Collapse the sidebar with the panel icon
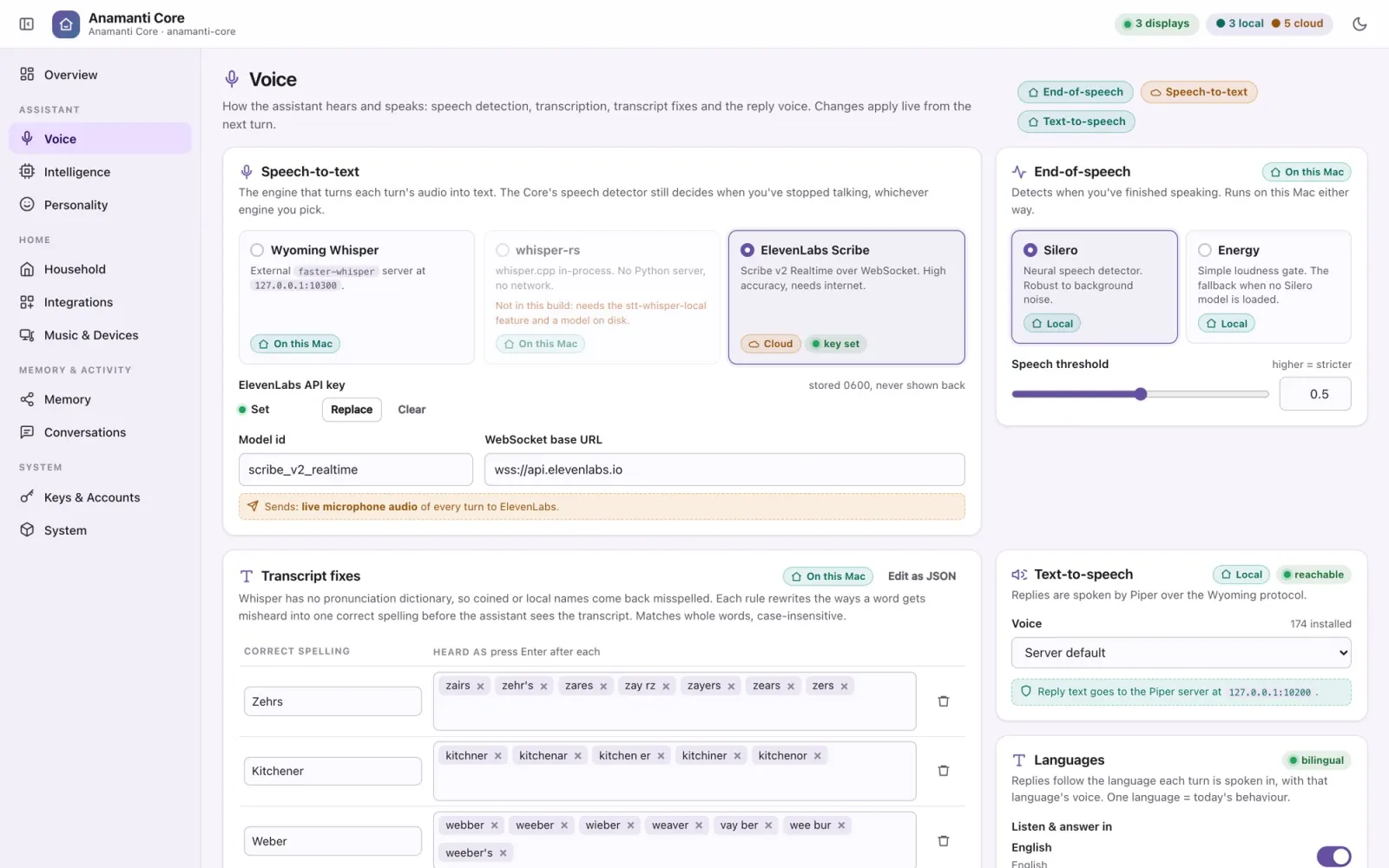Image resolution: width=1389 pixels, height=868 pixels. pos(27,23)
